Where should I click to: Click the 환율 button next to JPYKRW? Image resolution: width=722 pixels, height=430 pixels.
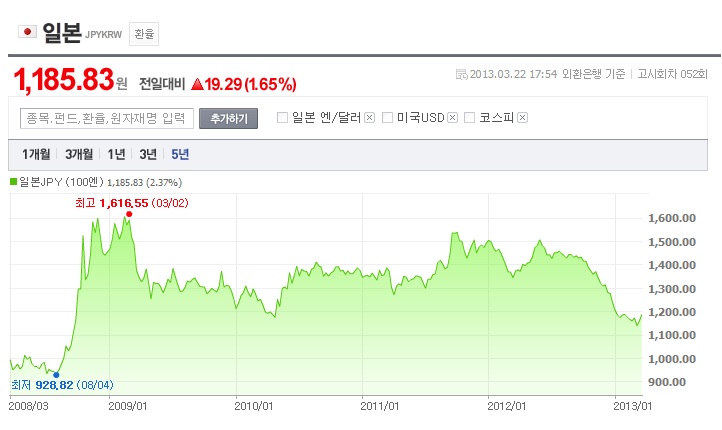[x=144, y=34]
